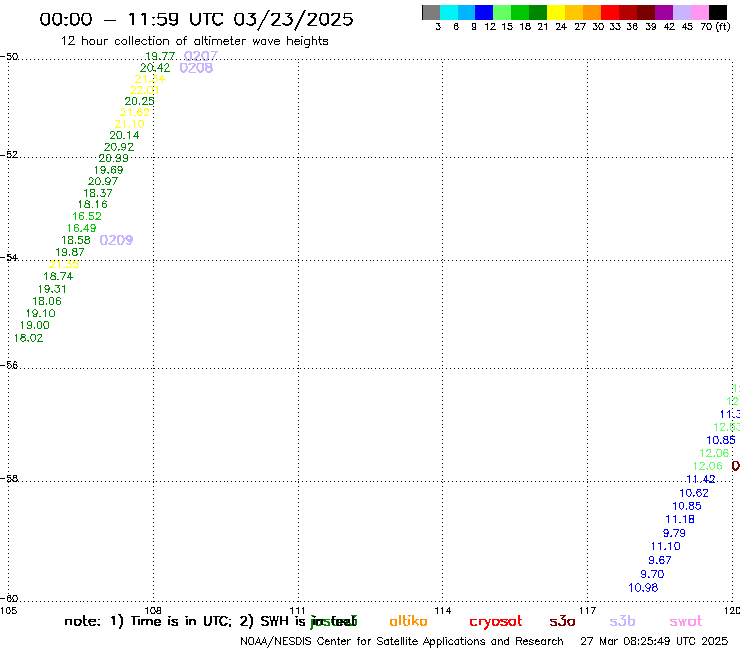
Task: Click the cyan swatch in the wave height legend
Action: click(449, 12)
